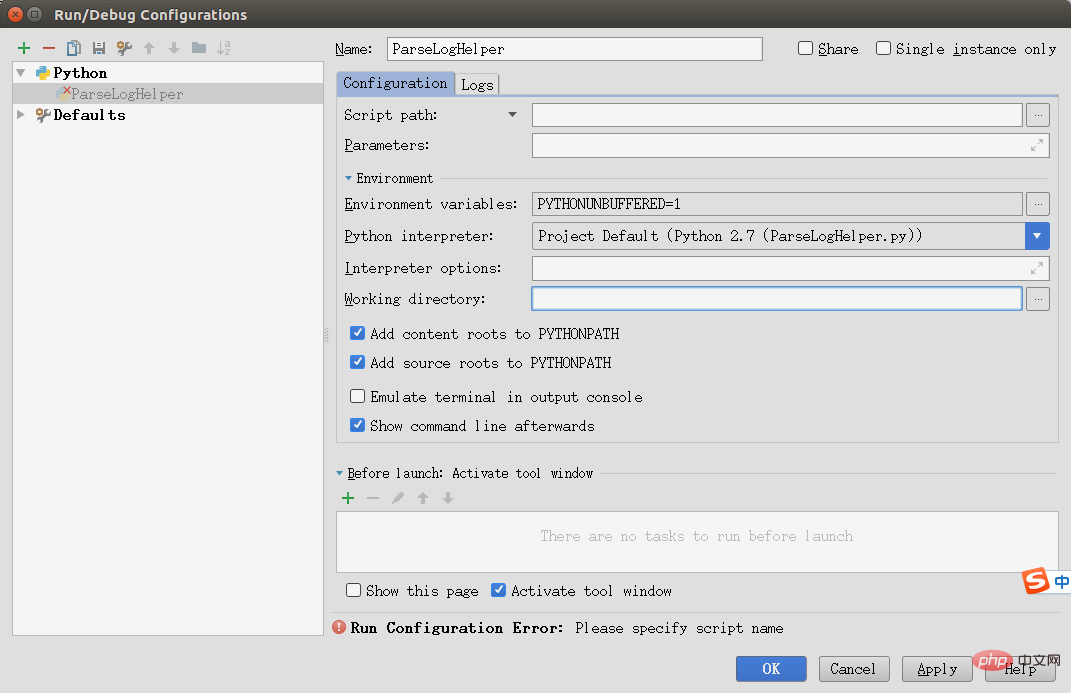Create new folder icon in toolbar
This screenshot has width=1071, height=693.
(199, 48)
